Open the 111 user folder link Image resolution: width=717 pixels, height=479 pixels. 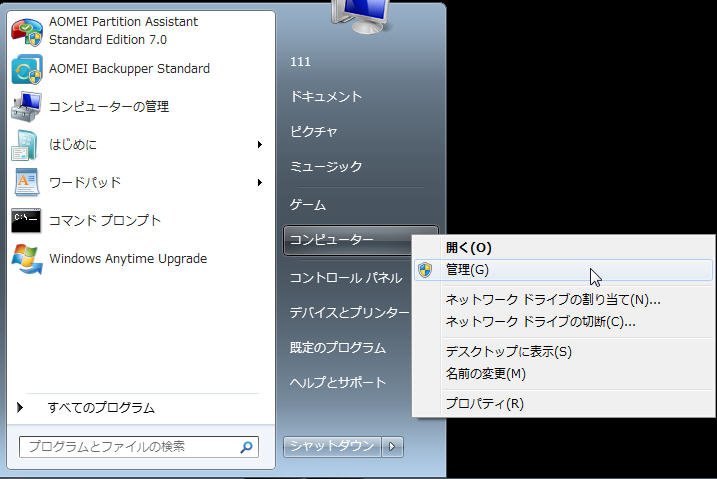click(x=300, y=62)
